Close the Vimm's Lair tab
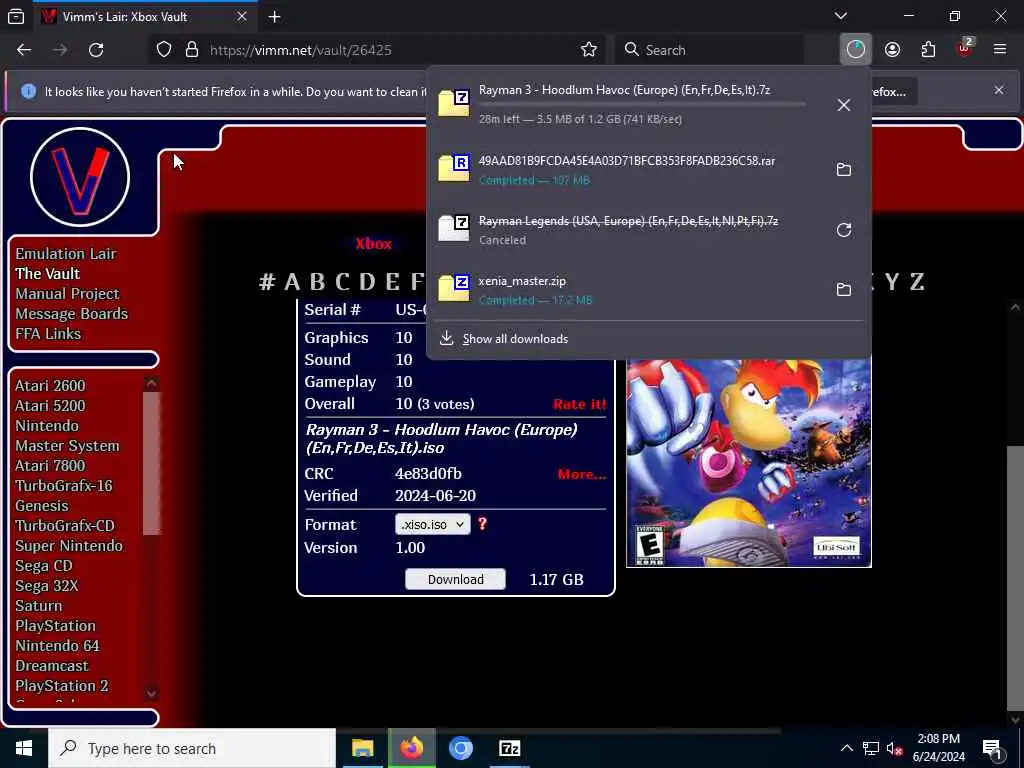Screen dimensions: 1024x768 pos(242,16)
